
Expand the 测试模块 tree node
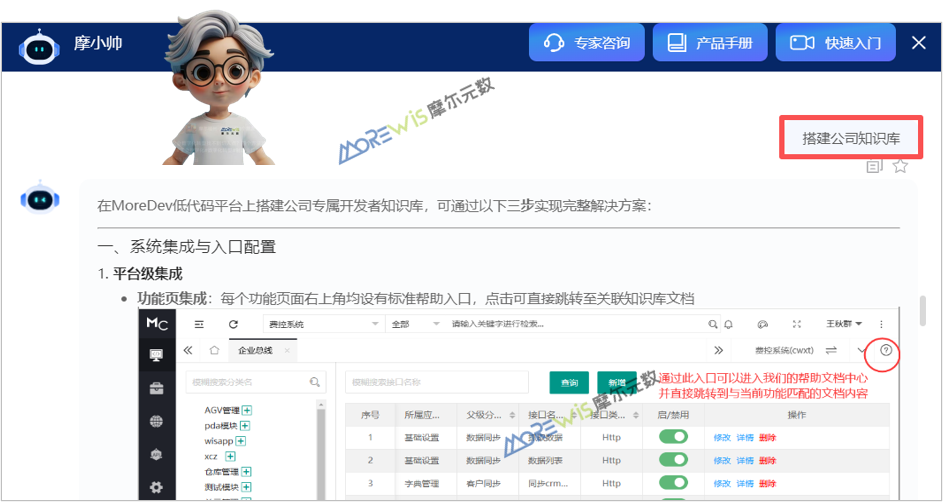246,487
